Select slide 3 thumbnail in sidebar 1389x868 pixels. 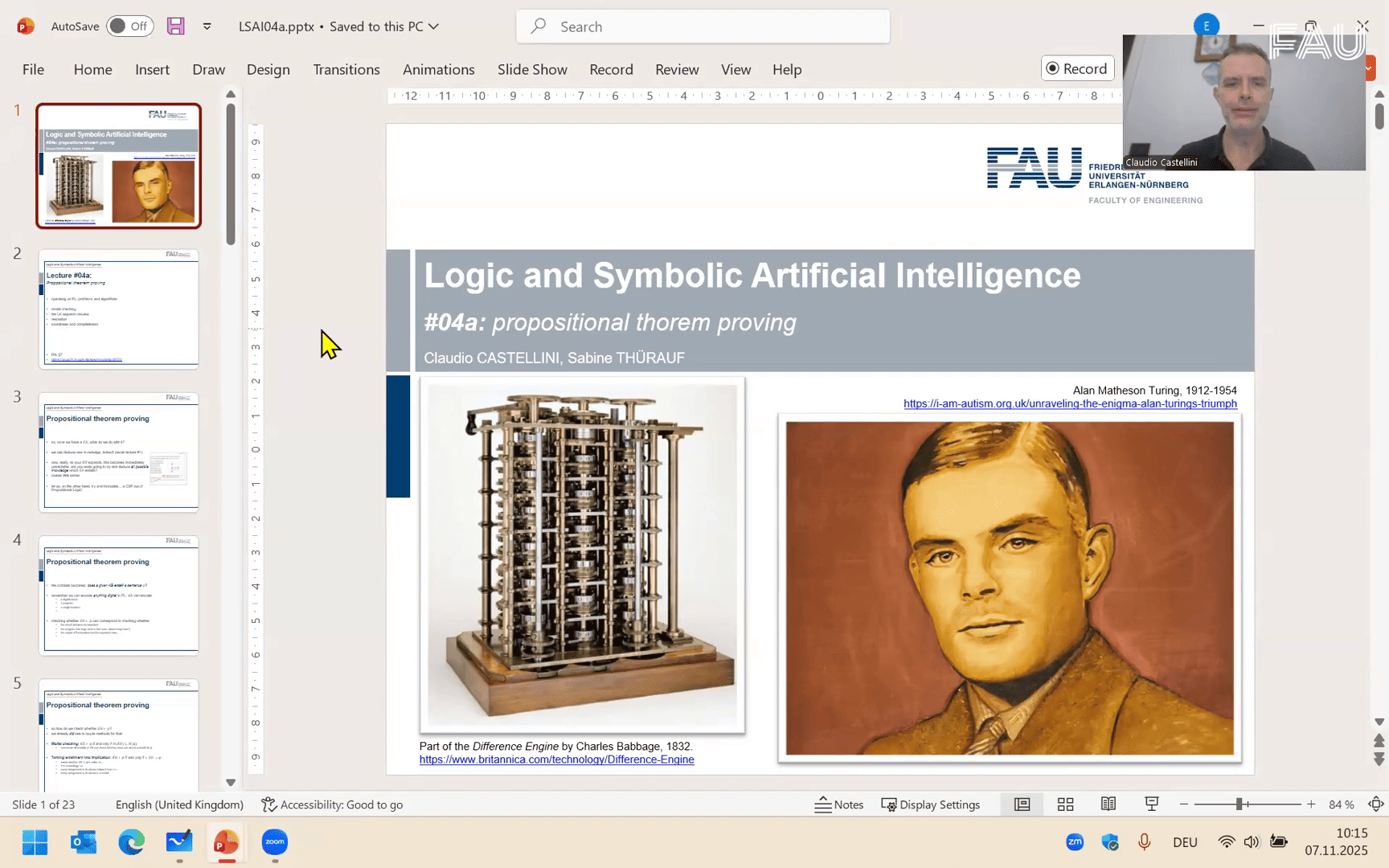pyautogui.click(x=119, y=452)
